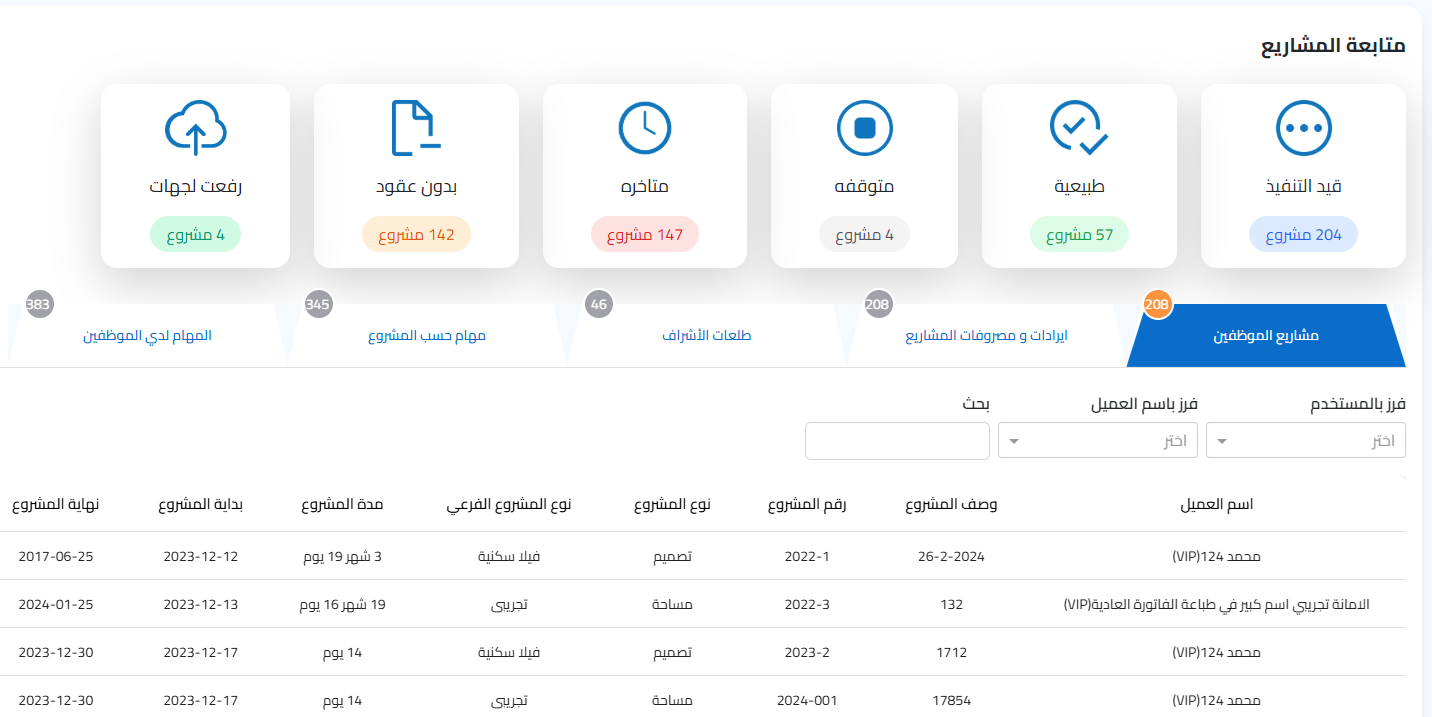Screen dimensions: 1432x717
Task: Click project number 2022-1 cell
Action: (807, 556)
